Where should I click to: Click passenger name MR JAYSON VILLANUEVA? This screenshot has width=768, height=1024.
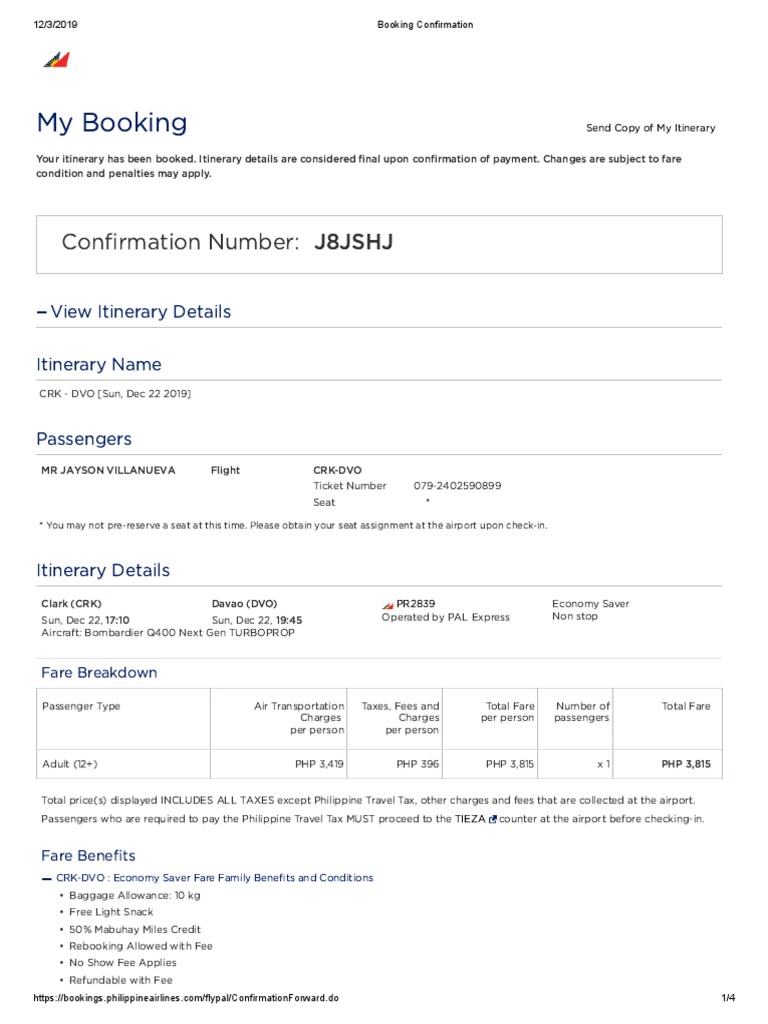107,470
